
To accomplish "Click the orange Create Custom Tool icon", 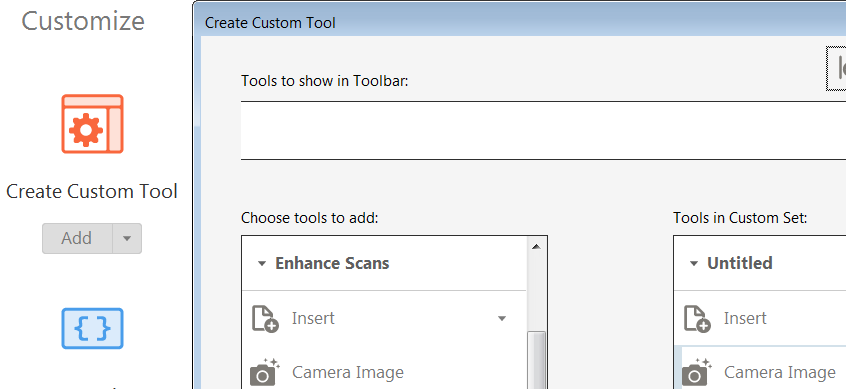I will click(92, 124).
